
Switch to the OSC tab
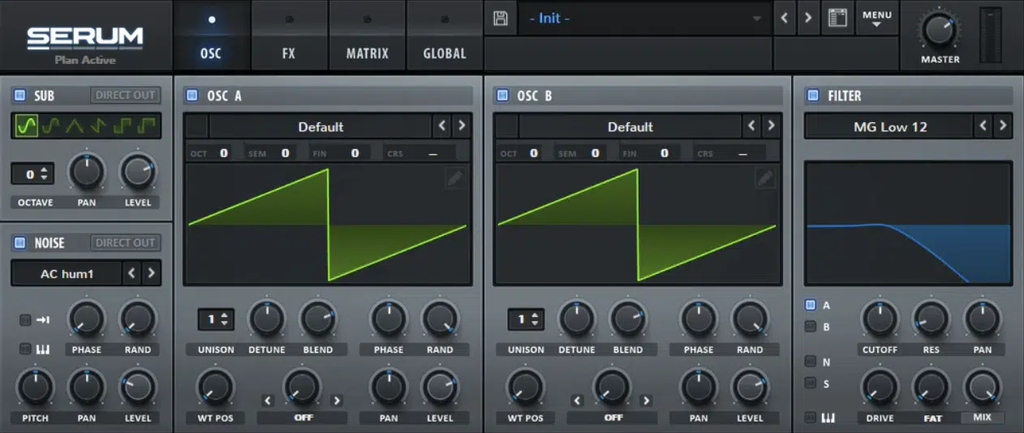click(211, 35)
